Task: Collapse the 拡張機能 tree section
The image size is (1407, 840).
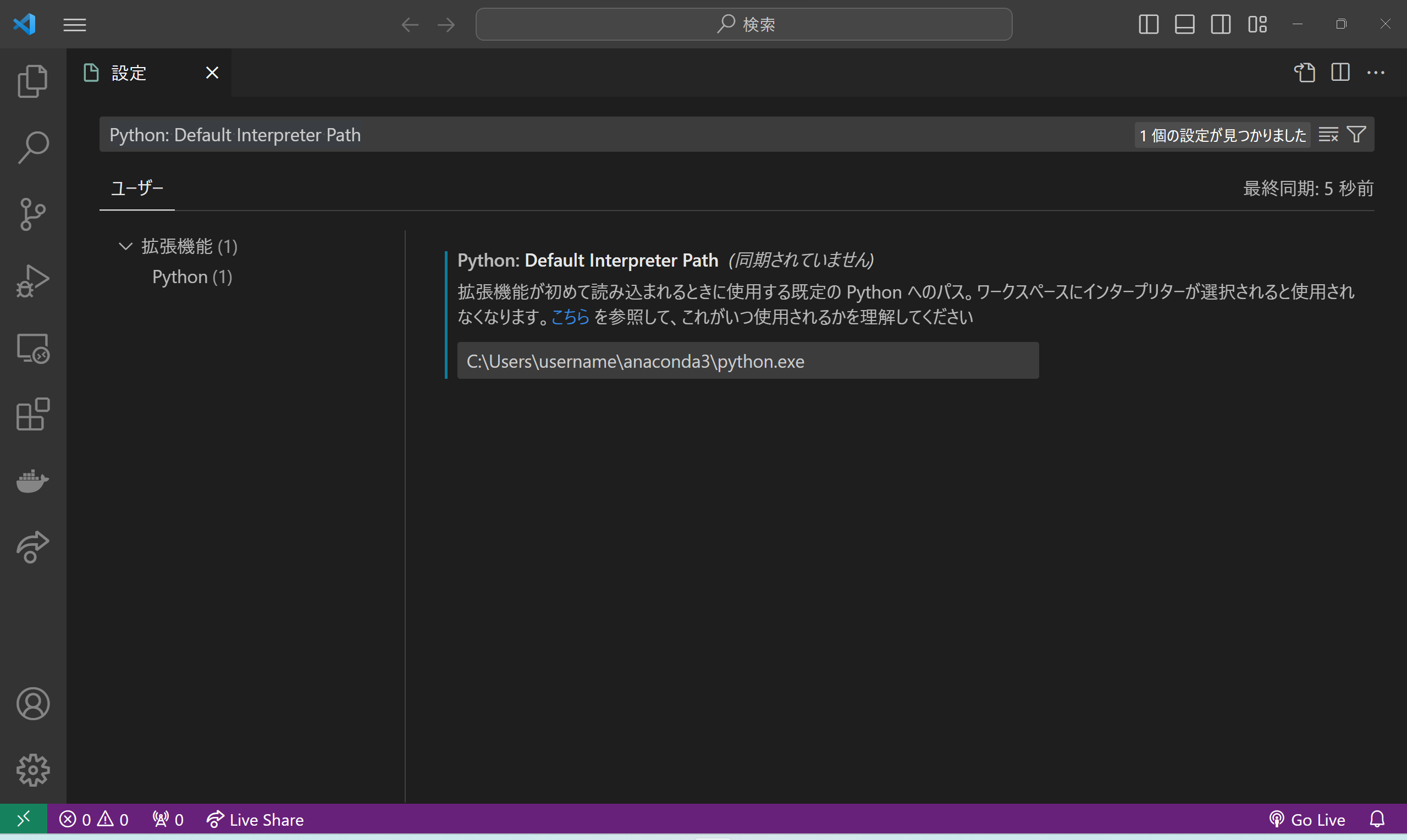Action: click(x=125, y=246)
